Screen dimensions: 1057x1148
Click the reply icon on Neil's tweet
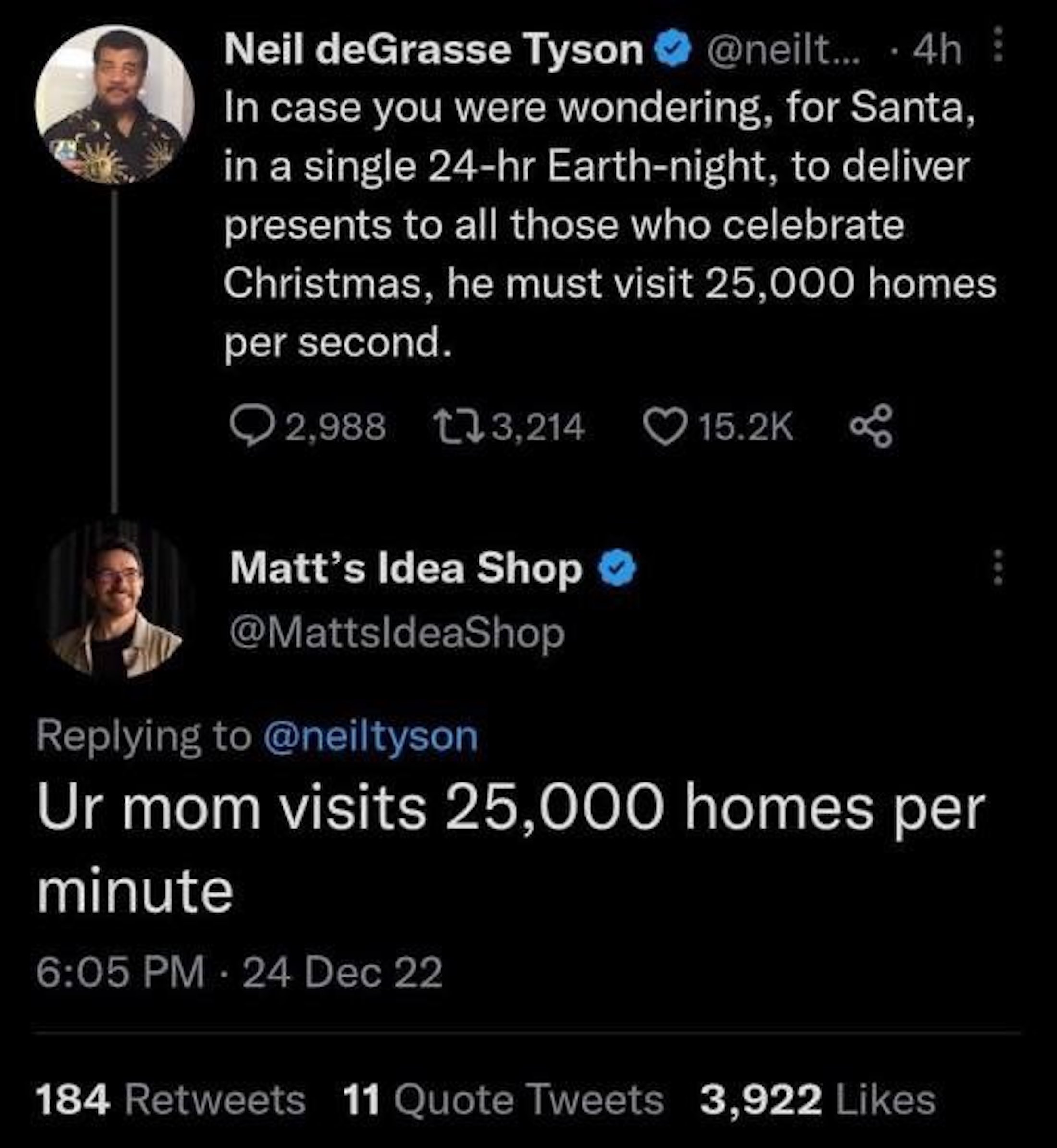pyautogui.click(x=250, y=427)
